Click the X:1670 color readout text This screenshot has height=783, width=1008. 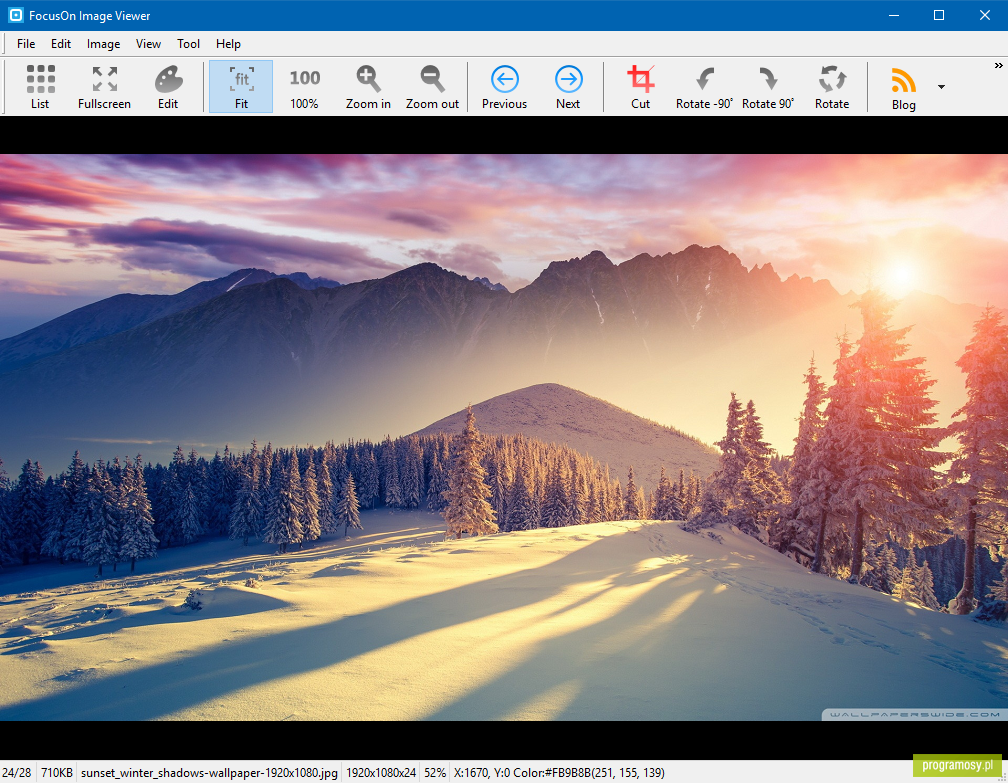point(559,773)
